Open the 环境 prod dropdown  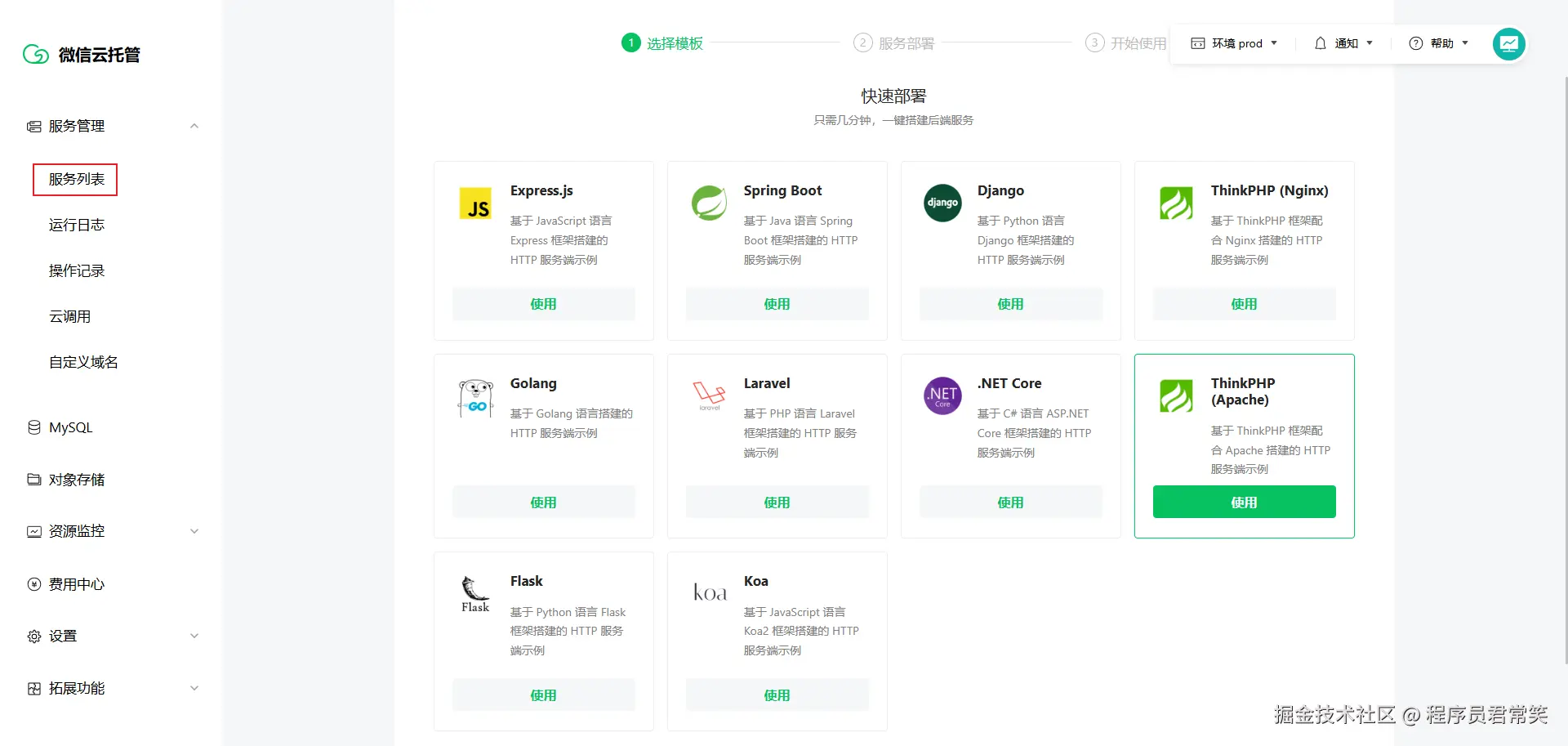click(x=1234, y=43)
